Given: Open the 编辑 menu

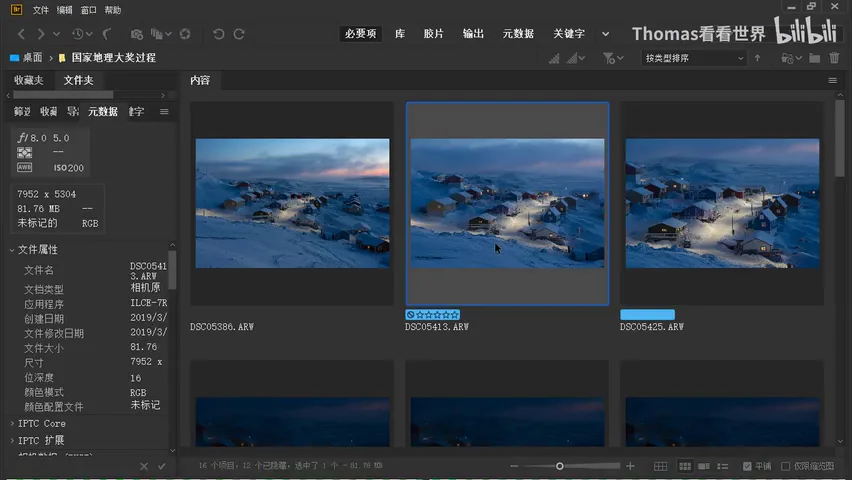Looking at the screenshot, I should pos(64,10).
